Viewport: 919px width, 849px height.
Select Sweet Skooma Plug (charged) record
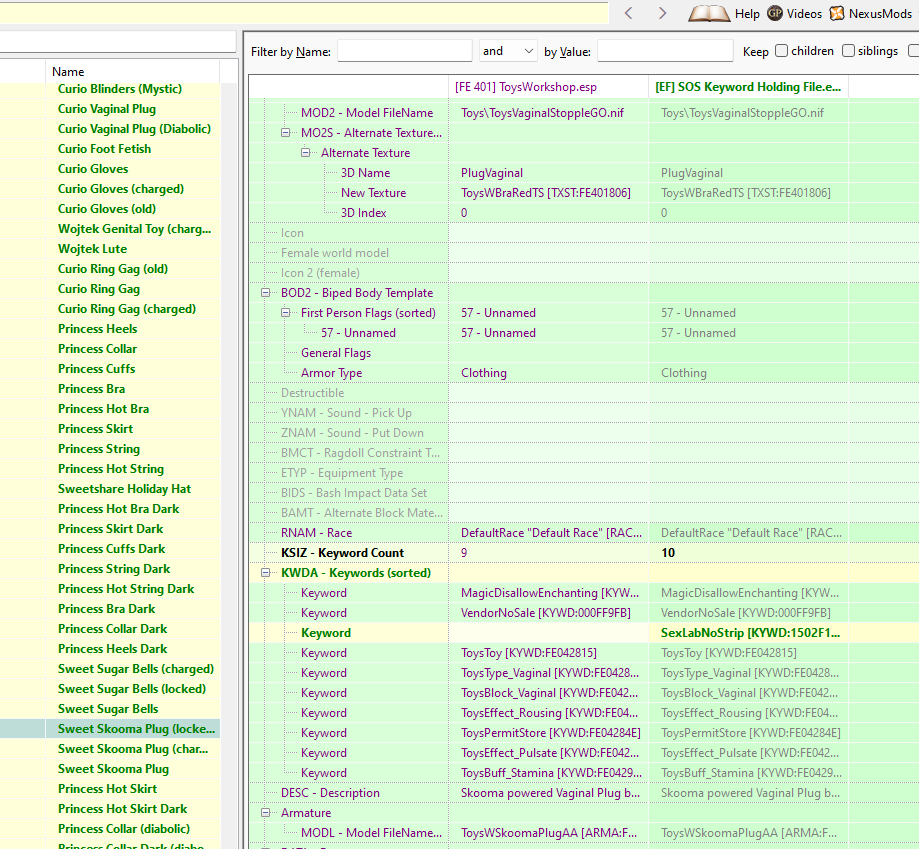pyautogui.click(x=133, y=749)
